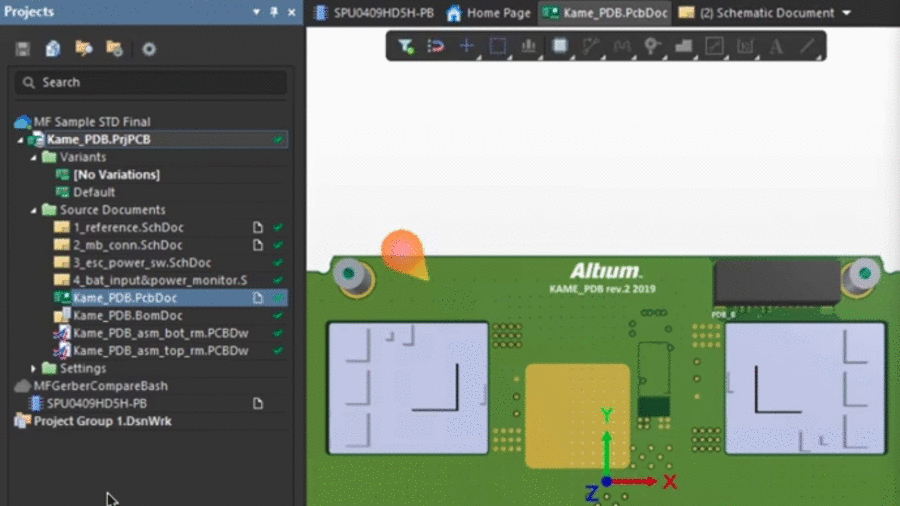Select the Place line tool
Viewport: 900px width, 506px height.
tap(807, 46)
